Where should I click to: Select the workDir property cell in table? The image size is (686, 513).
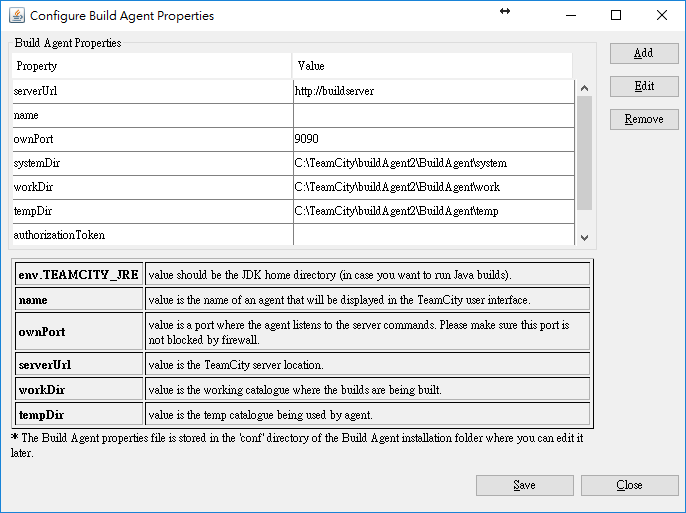[x=153, y=188]
